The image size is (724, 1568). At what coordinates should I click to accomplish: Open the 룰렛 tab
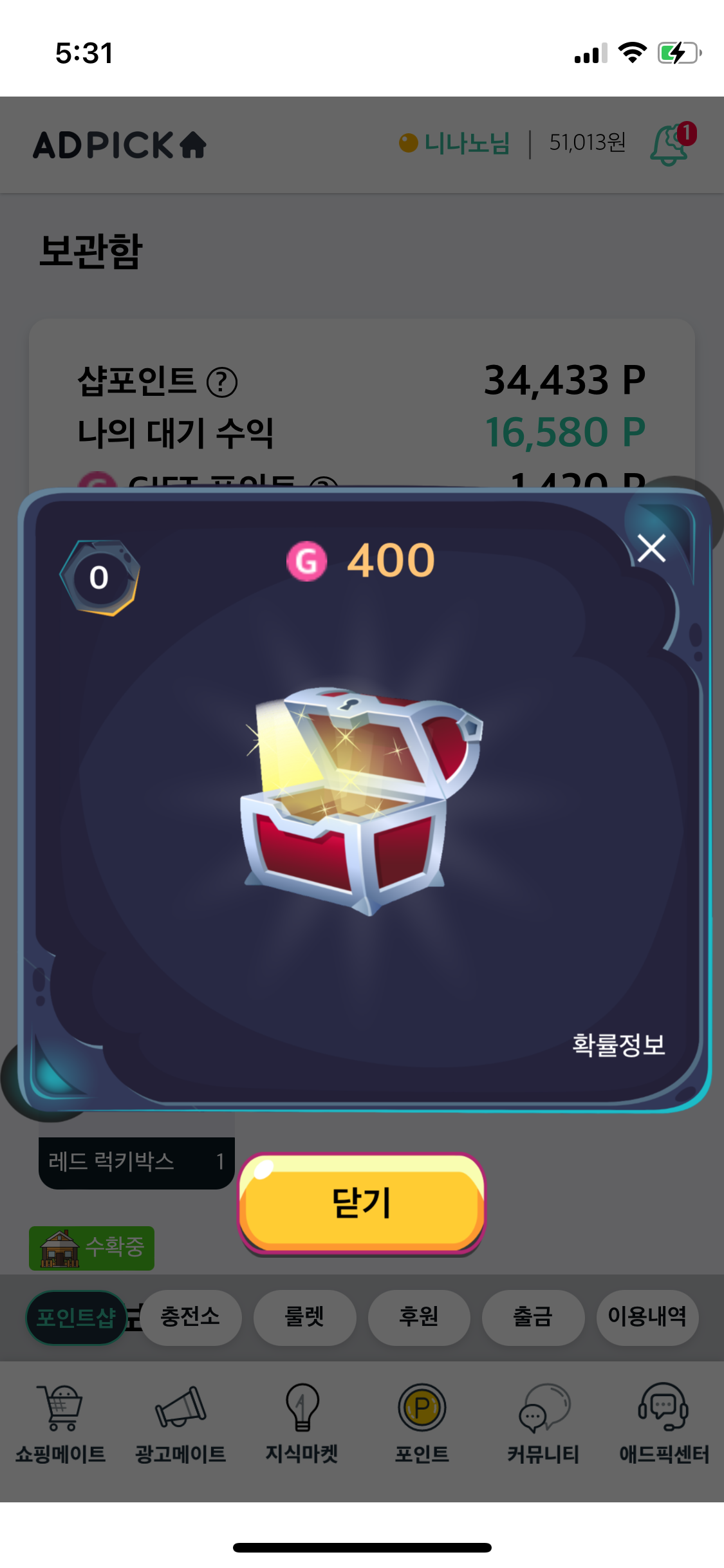304,1318
